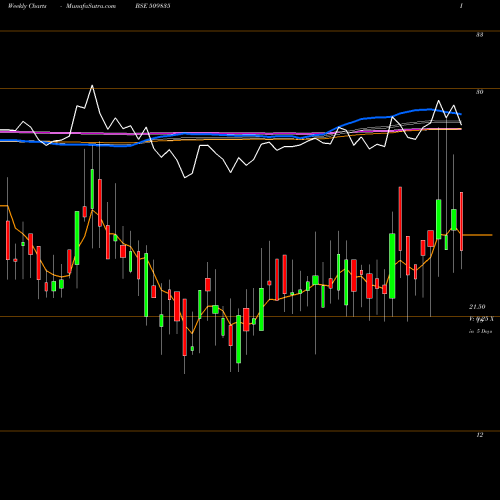Click the 33 price axis label

tap(479, 34)
